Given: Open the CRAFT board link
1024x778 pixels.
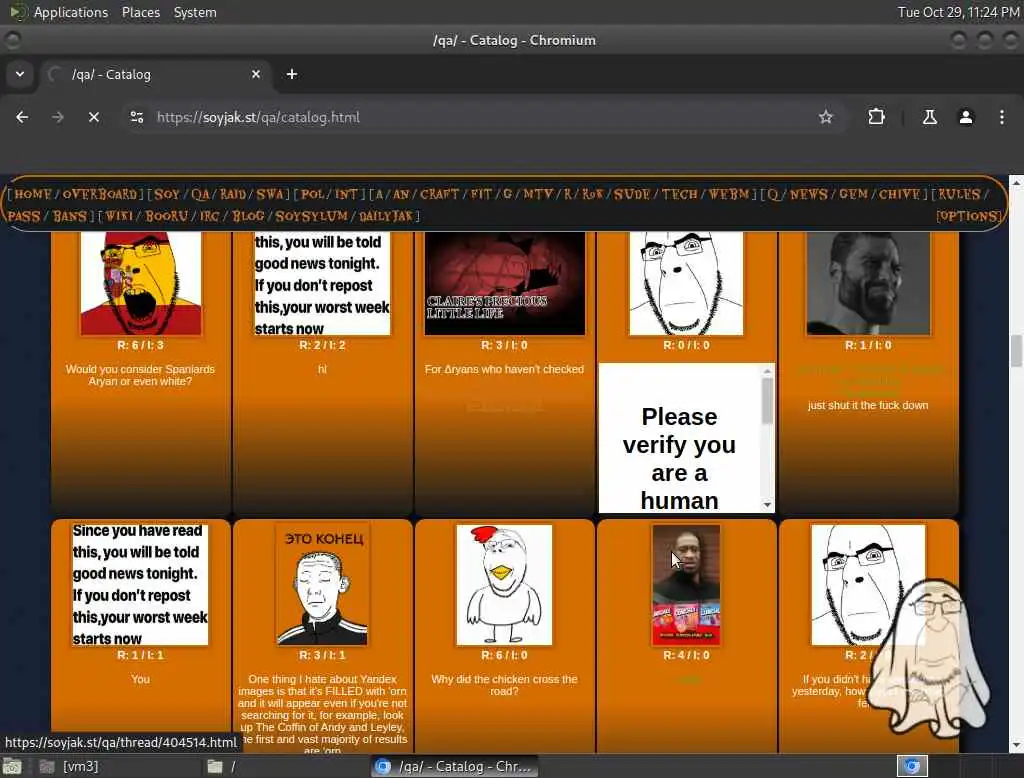Looking at the screenshot, I should point(440,194).
